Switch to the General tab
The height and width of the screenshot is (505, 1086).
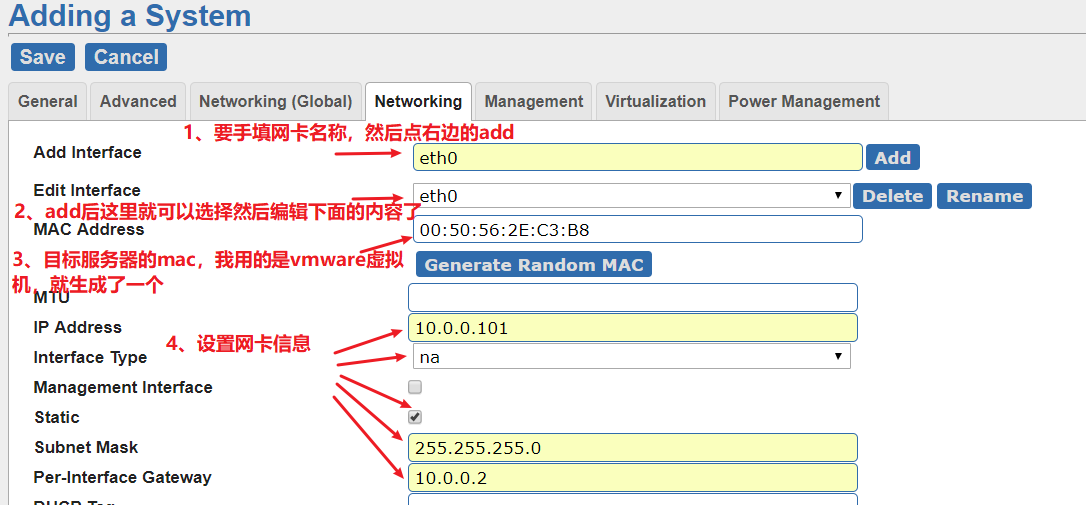[x=48, y=101]
